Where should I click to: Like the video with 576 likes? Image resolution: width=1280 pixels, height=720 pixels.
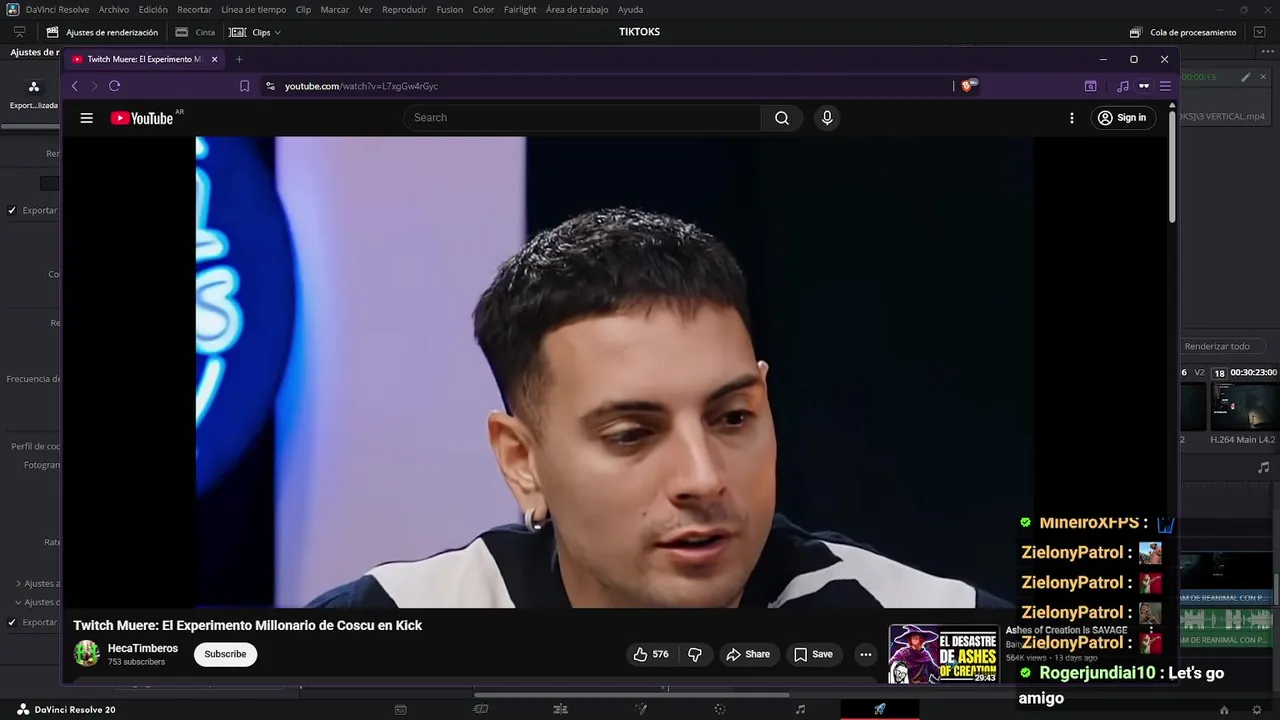point(650,654)
